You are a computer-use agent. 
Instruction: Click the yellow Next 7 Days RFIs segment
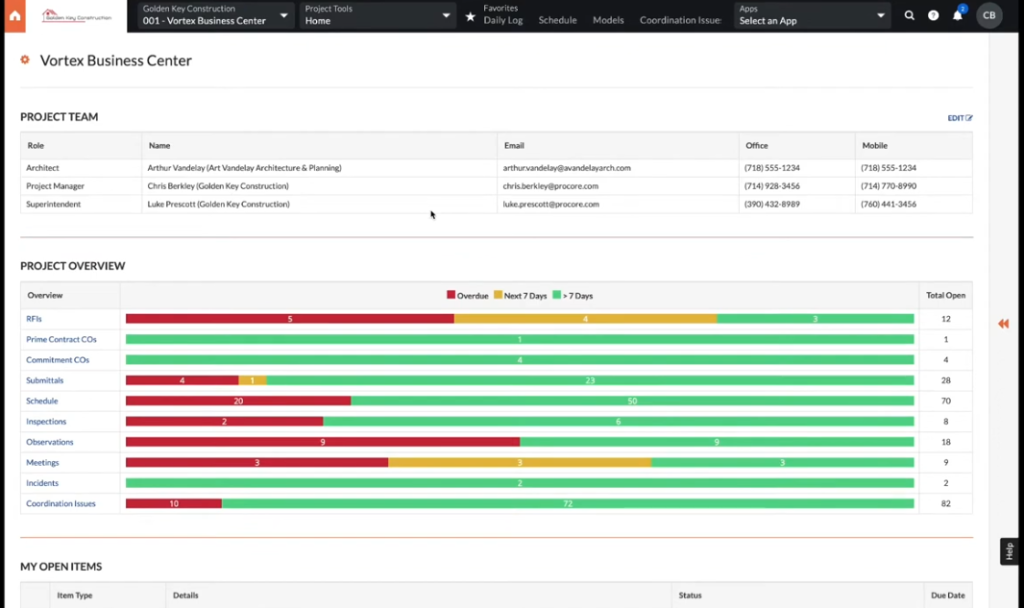pyautogui.click(x=585, y=319)
